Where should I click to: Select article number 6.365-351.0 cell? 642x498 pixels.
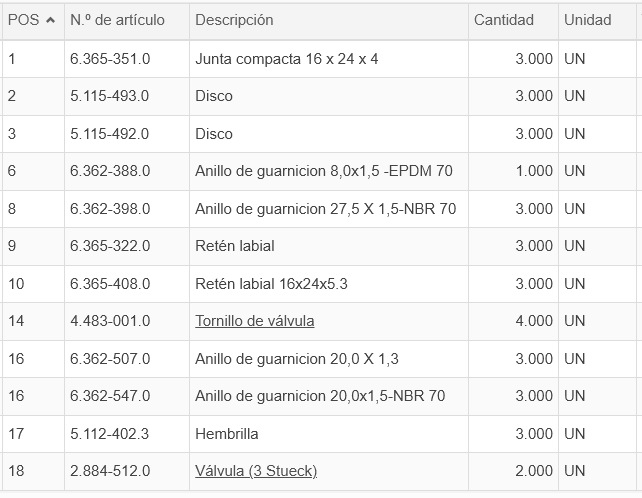click(x=110, y=59)
